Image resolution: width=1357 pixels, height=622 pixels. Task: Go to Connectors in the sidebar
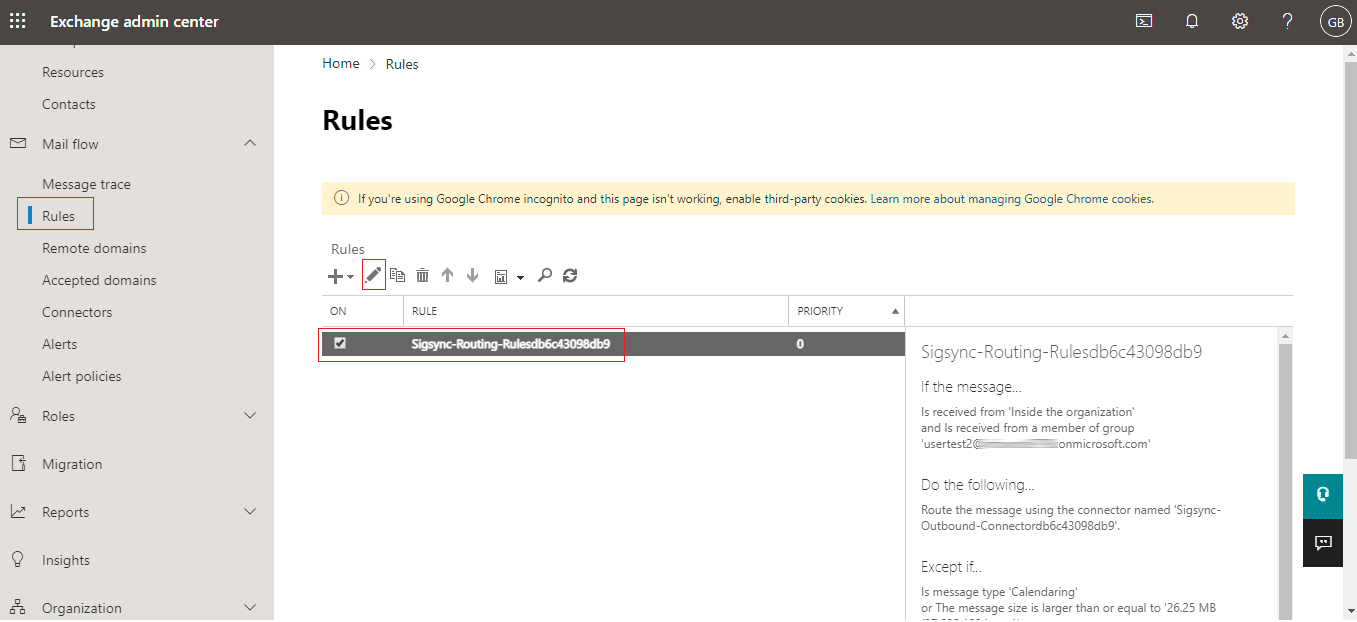coord(77,312)
